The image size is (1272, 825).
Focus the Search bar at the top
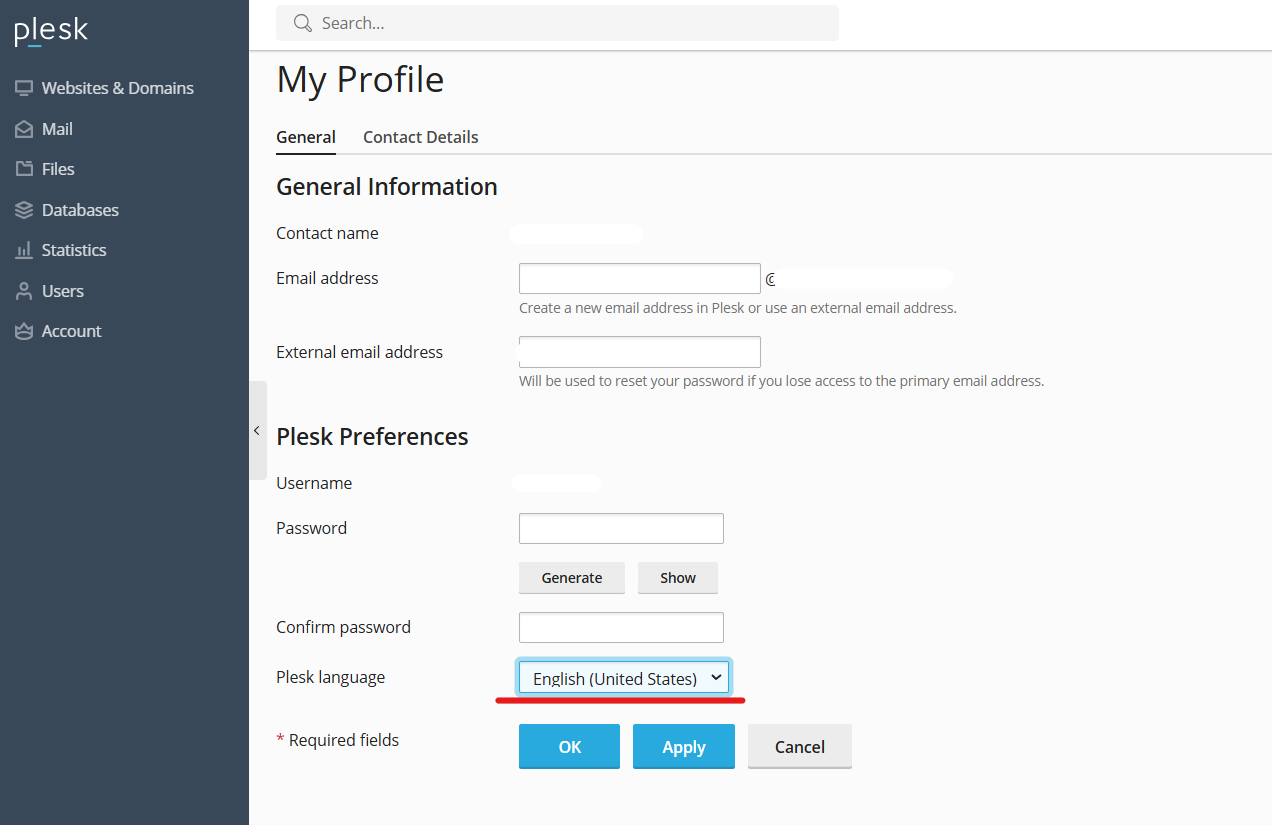click(557, 22)
